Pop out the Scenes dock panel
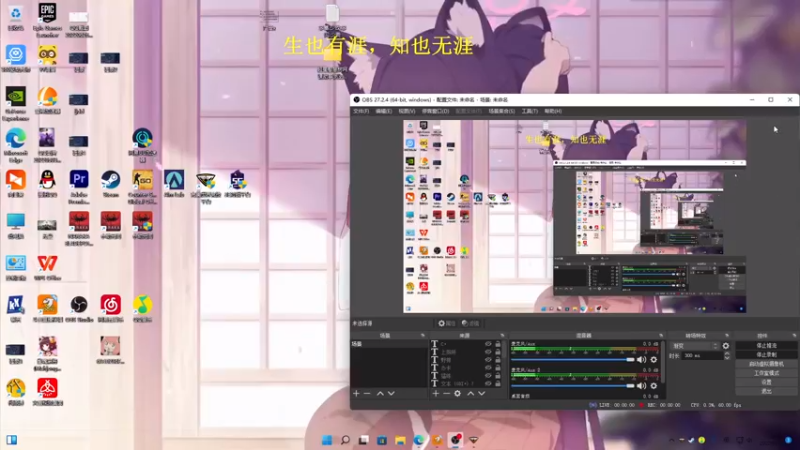The image size is (800, 450). [422, 336]
